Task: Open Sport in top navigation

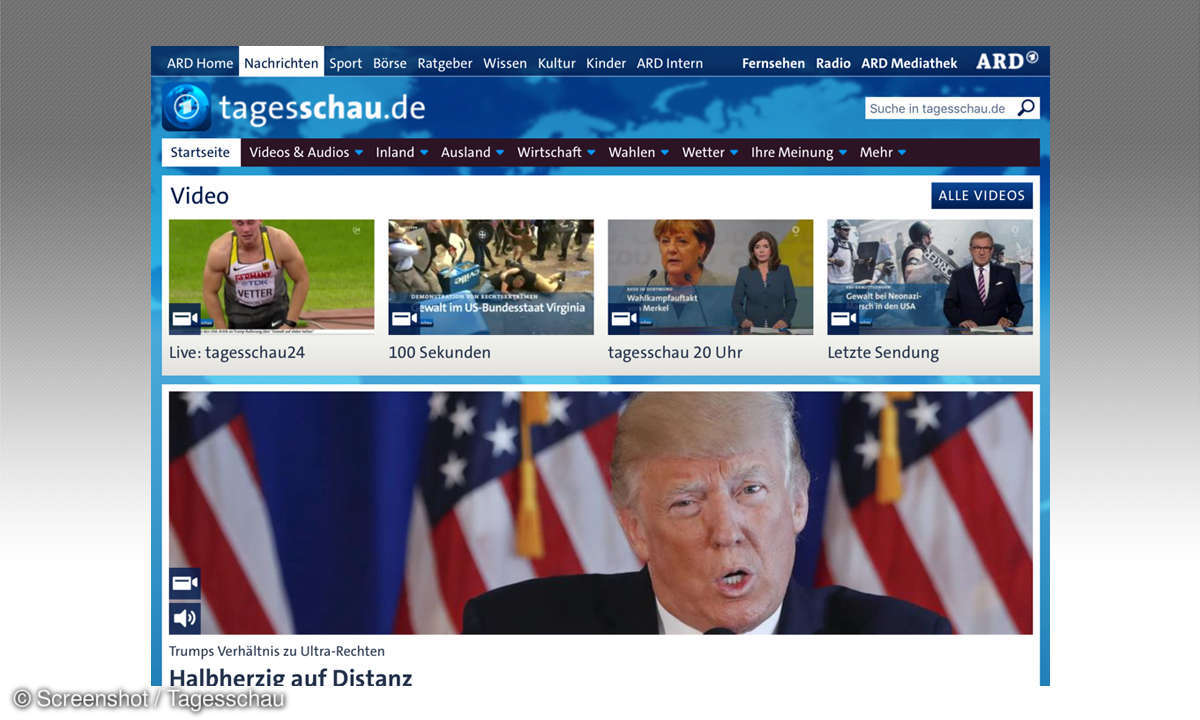Action: 346,63
